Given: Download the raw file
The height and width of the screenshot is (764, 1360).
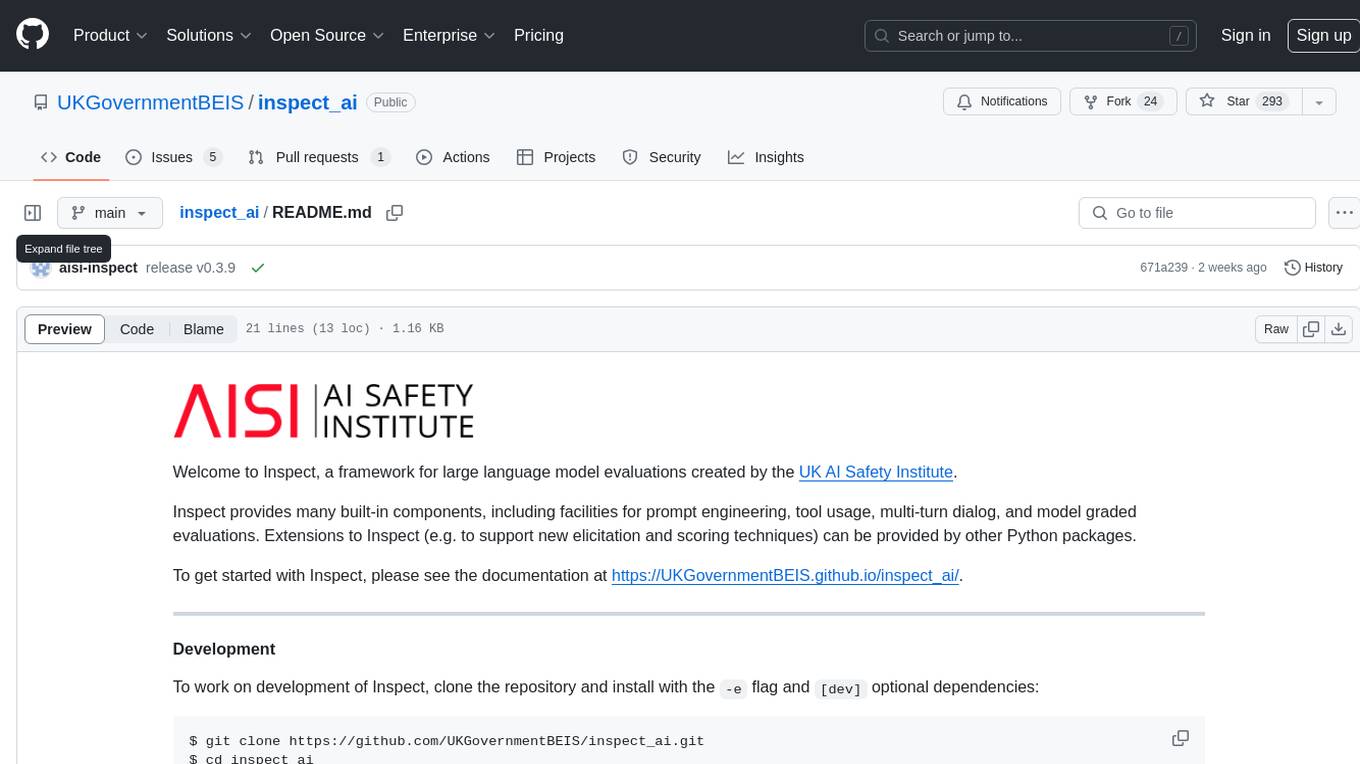Looking at the screenshot, I should click(1339, 329).
